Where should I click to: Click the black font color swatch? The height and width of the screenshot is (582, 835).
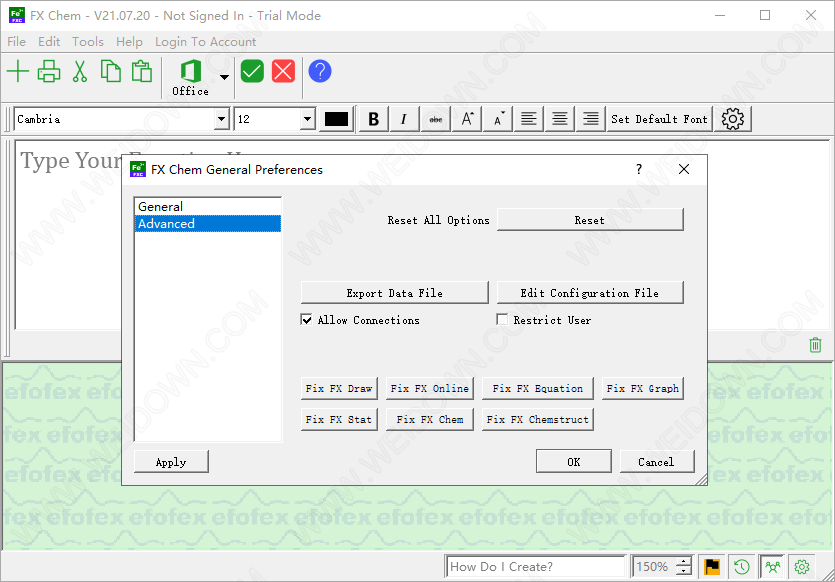pos(336,119)
